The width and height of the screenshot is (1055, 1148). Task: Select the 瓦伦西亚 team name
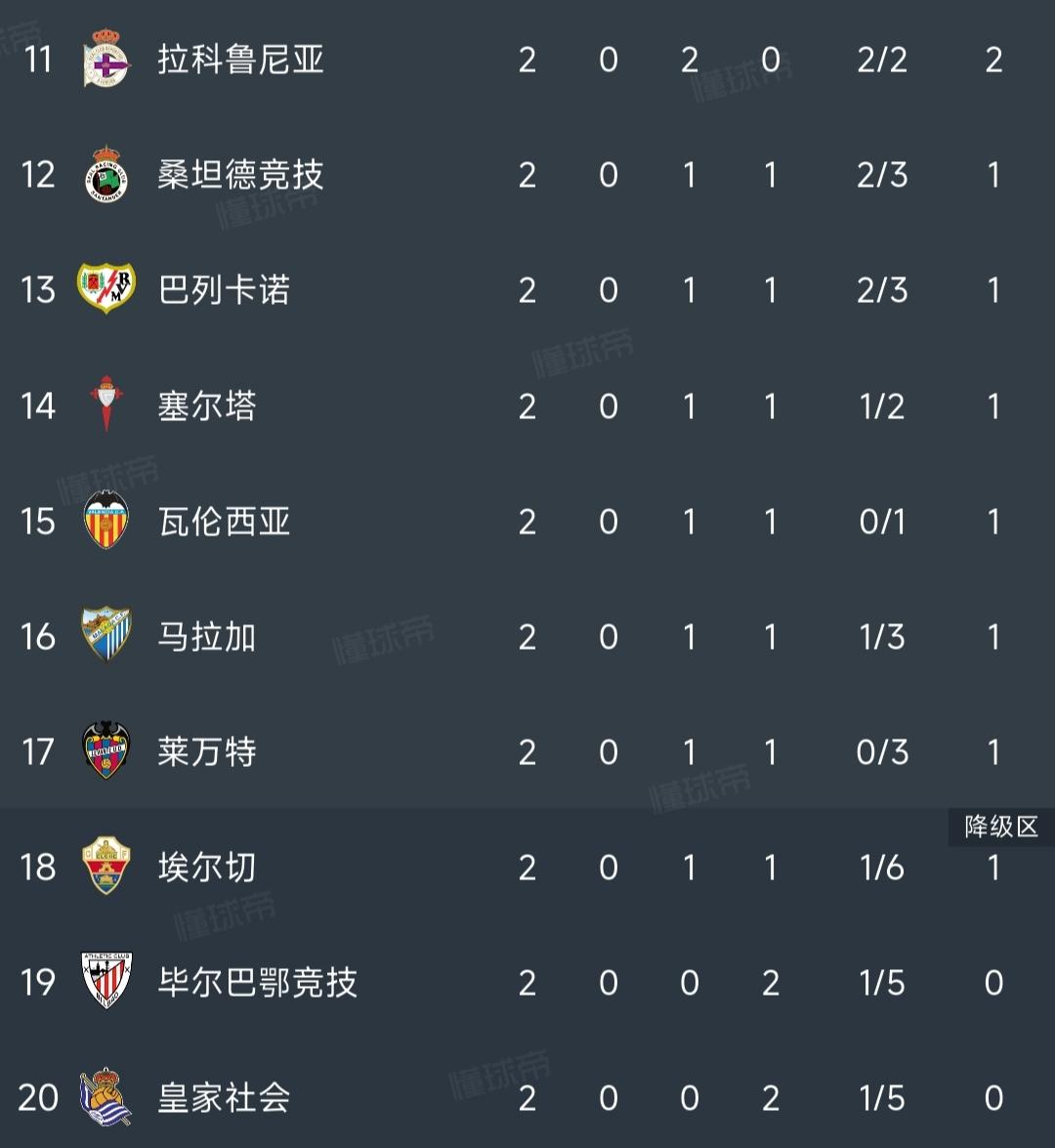click(224, 522)
